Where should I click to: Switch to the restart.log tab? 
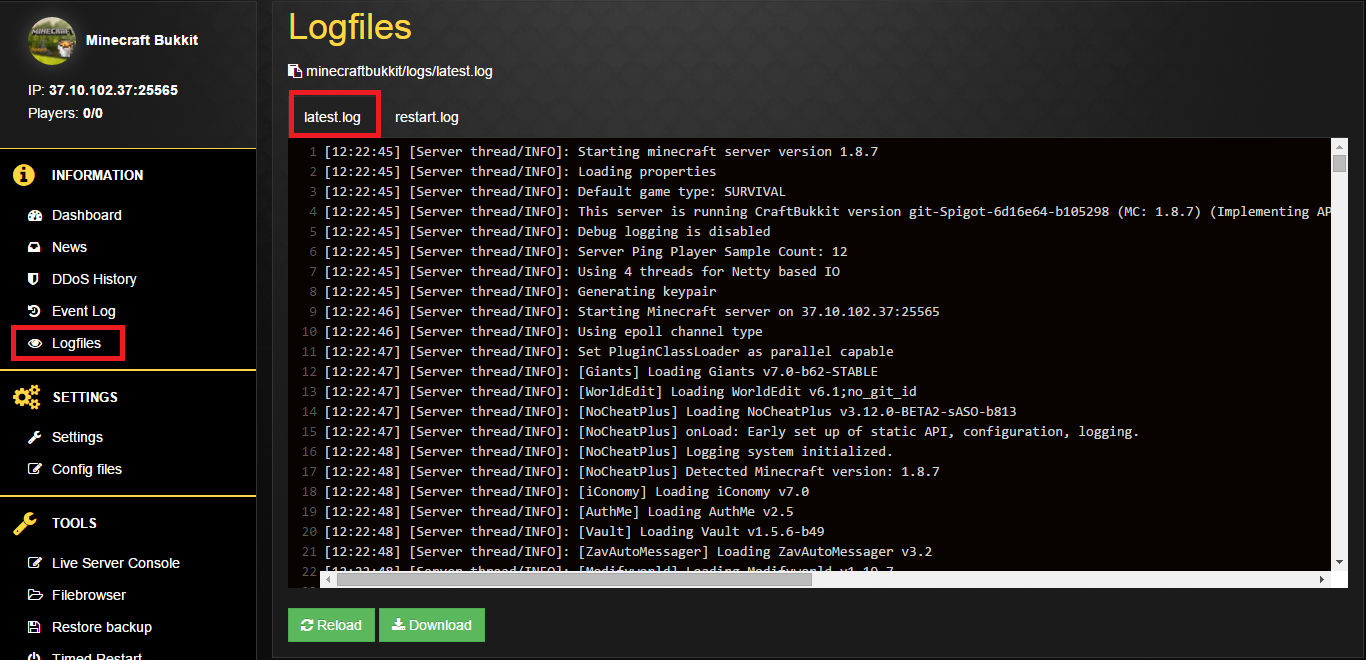click(427, 117)
